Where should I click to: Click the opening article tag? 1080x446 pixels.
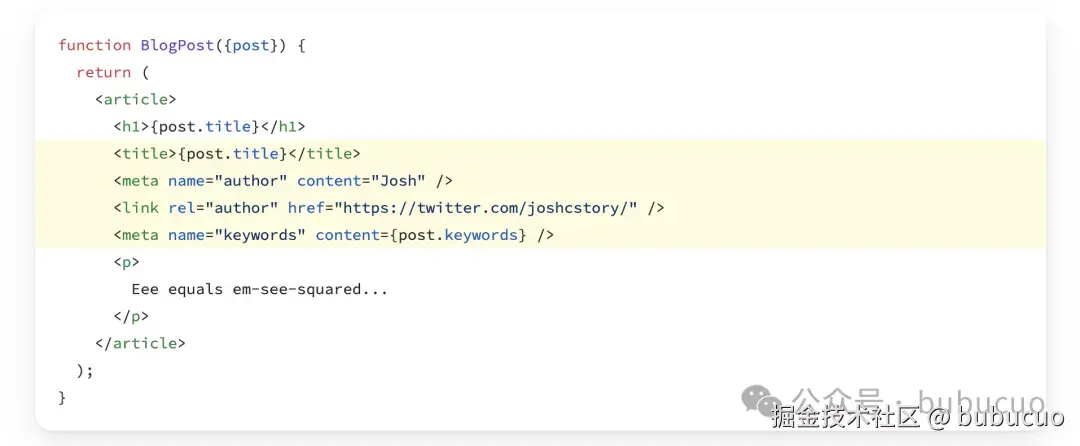[x=136, y=99]
